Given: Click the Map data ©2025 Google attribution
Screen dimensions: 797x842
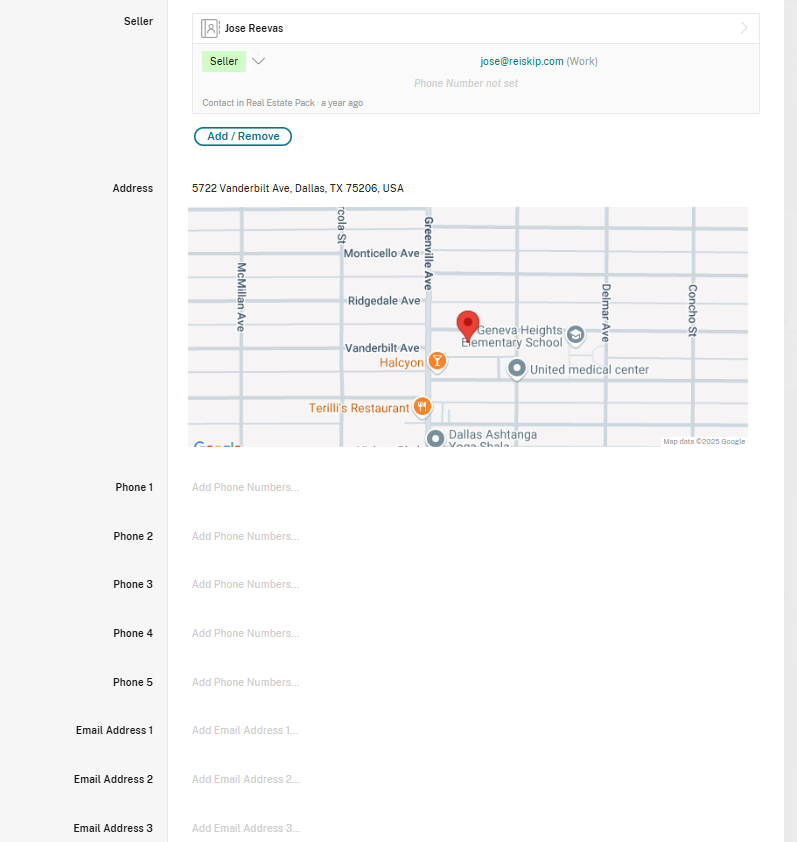Looking at the screenshot, I should [x=704, y=441].
